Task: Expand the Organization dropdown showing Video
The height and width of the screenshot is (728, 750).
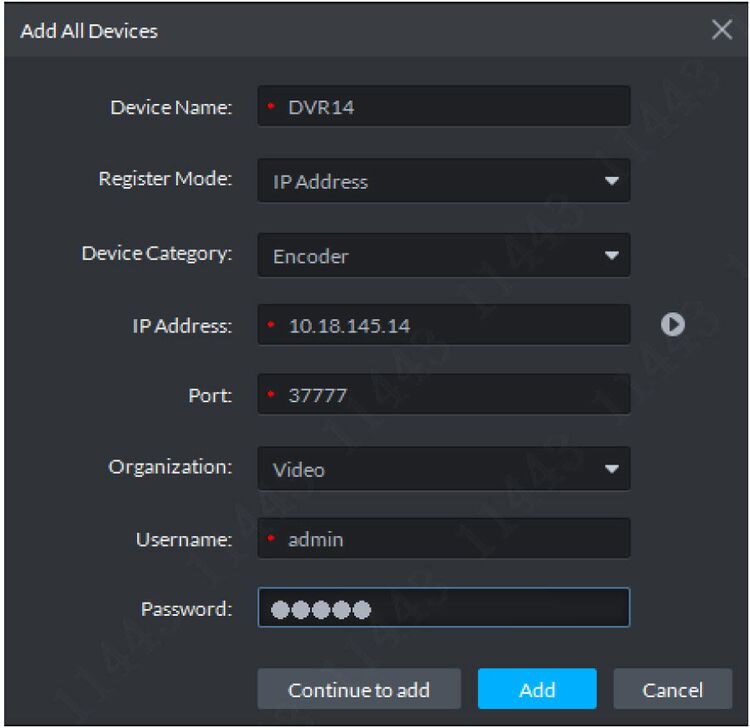Action: 611,468
